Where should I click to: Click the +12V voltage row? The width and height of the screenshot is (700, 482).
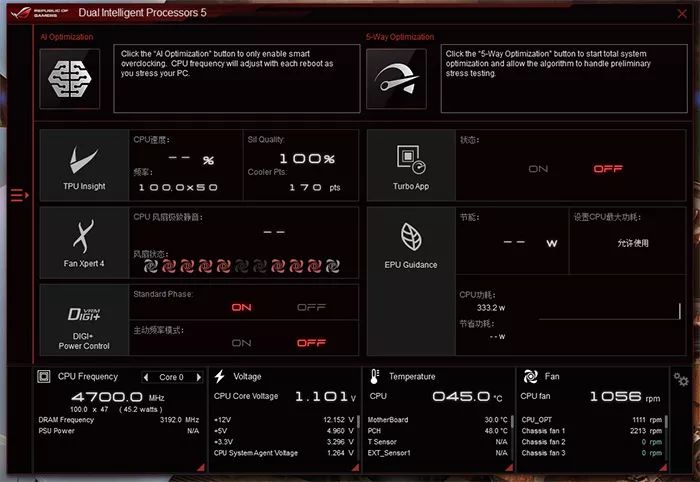[284, 420]
